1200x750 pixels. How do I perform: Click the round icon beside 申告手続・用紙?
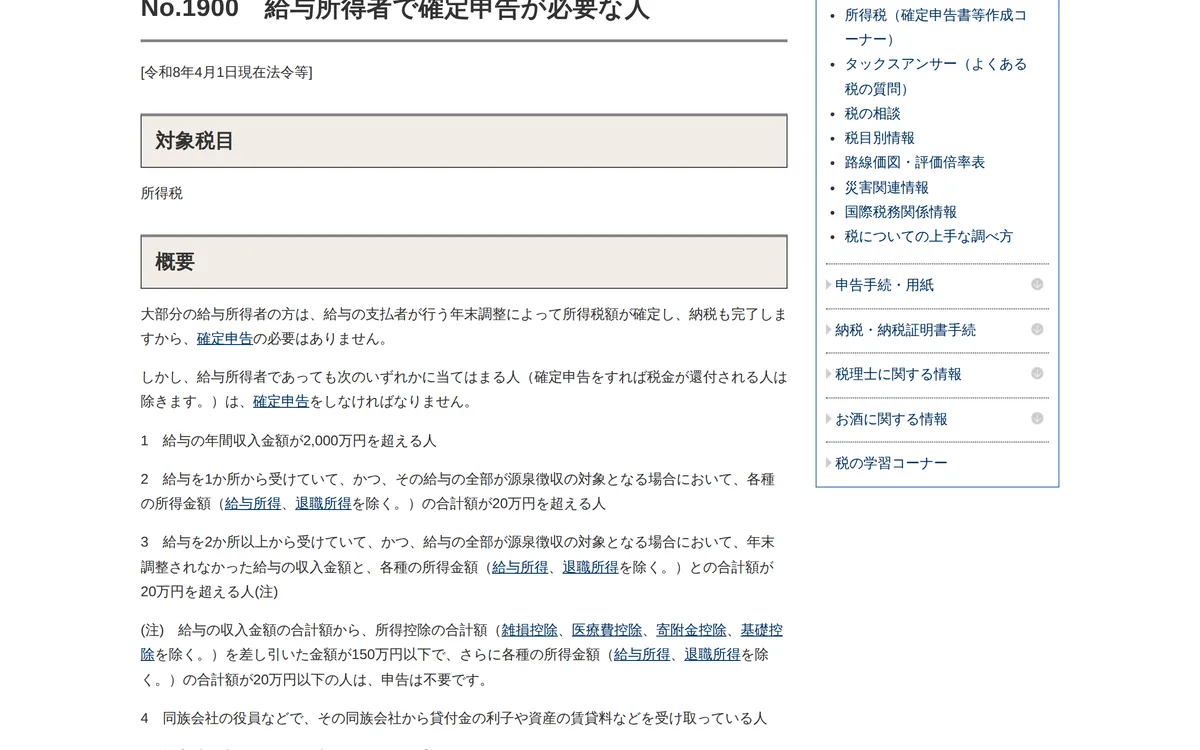point(1037,285)
